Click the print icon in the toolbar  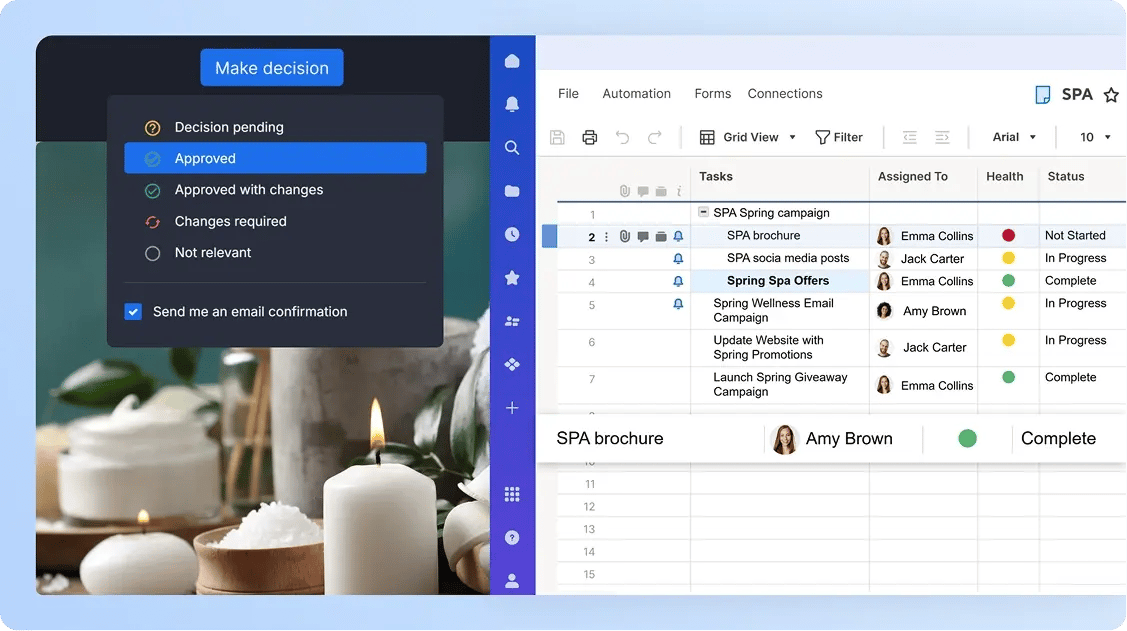[x=589, y=137]
